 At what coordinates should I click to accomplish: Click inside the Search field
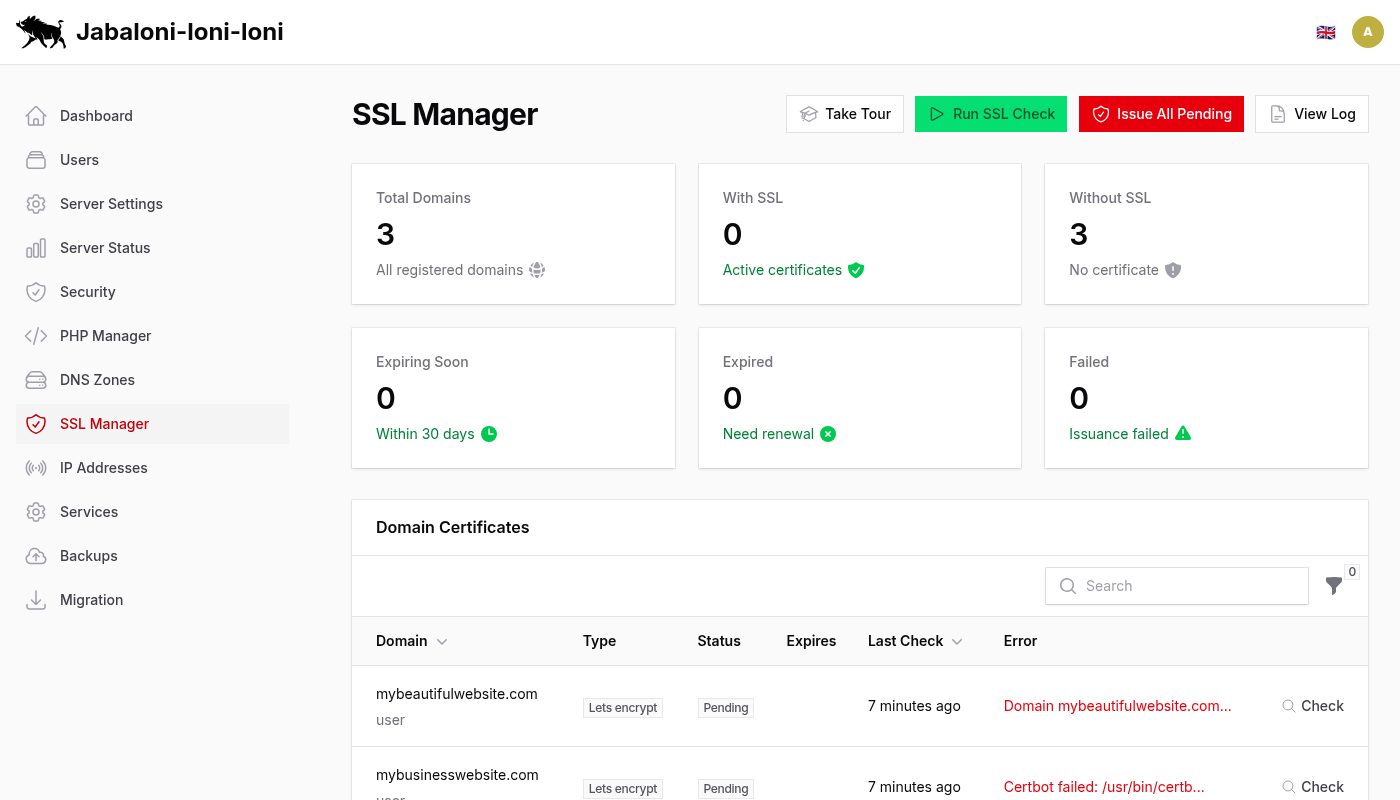pos(1176,586)
